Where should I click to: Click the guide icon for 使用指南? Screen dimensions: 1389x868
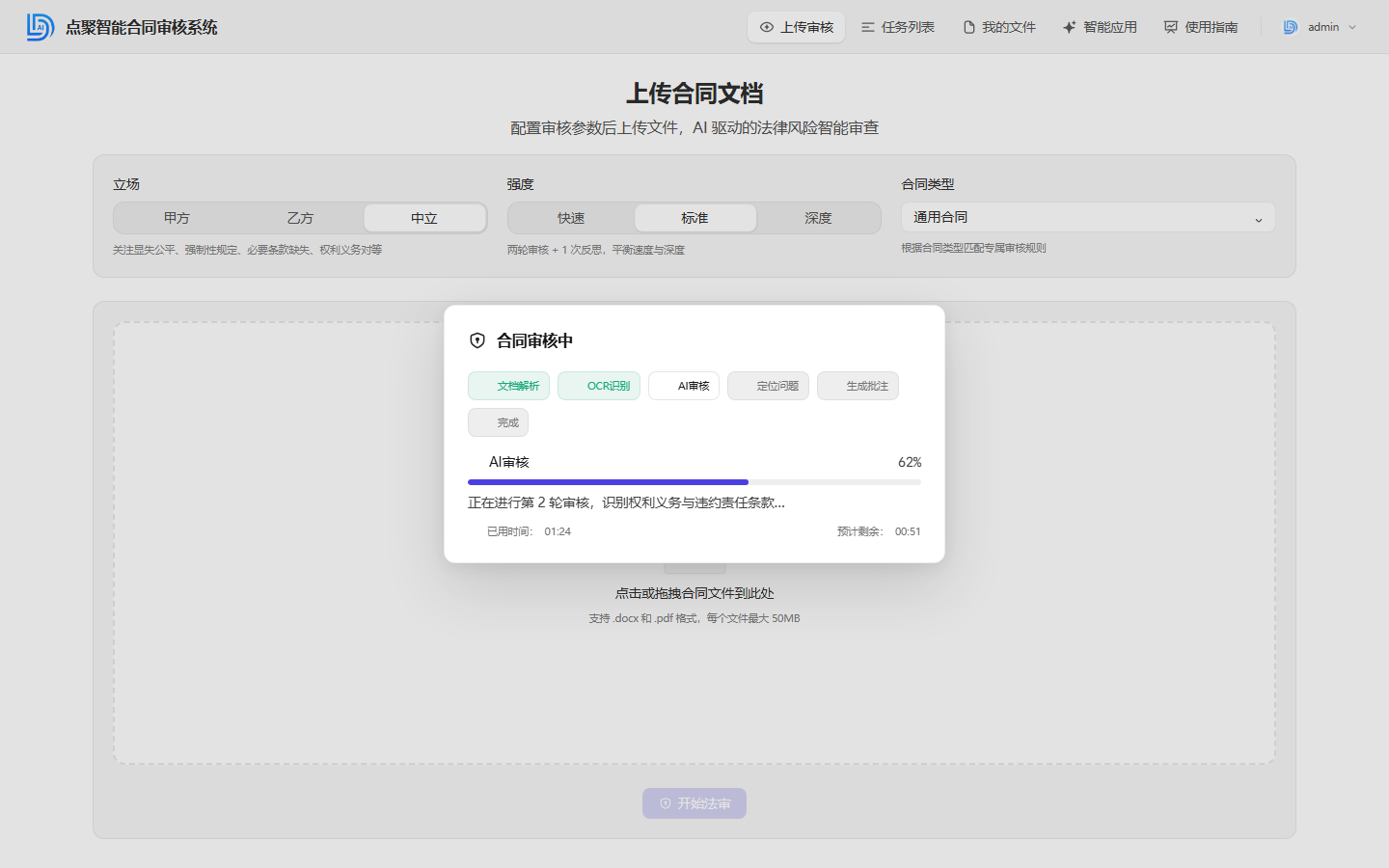coord(1171,27)
